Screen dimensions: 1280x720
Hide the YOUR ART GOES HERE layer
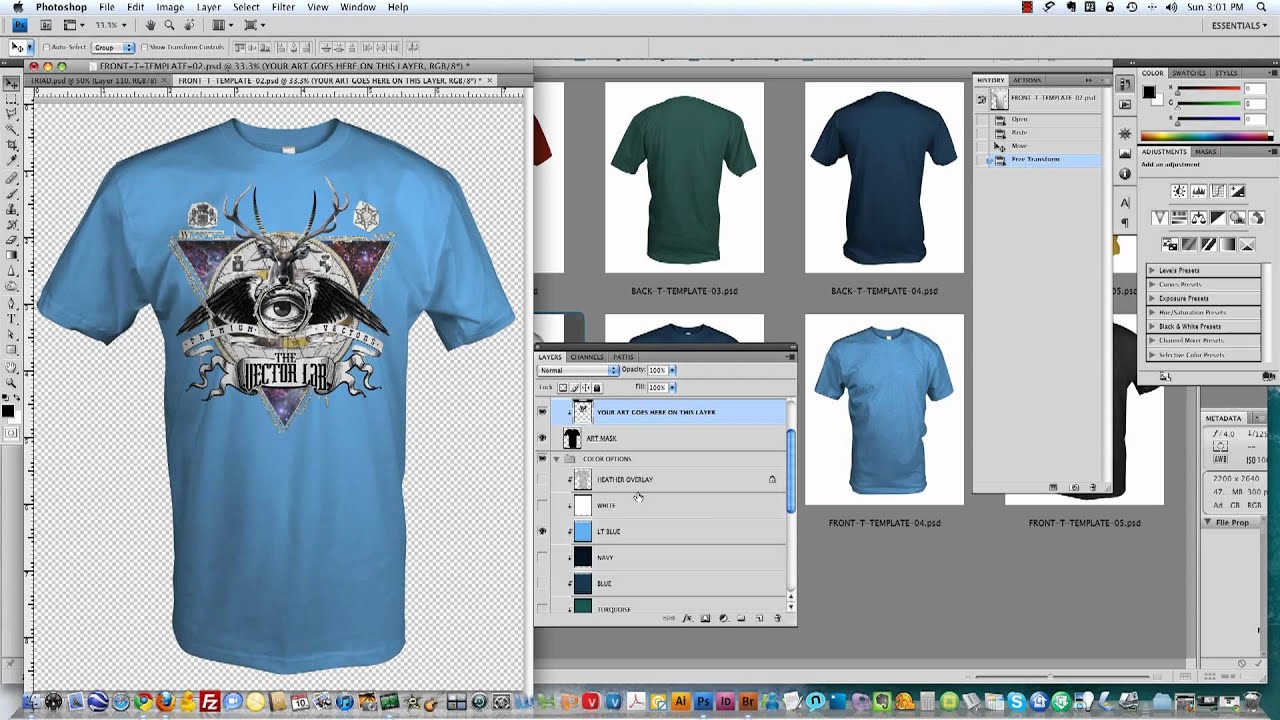click(x=543, y=412)
